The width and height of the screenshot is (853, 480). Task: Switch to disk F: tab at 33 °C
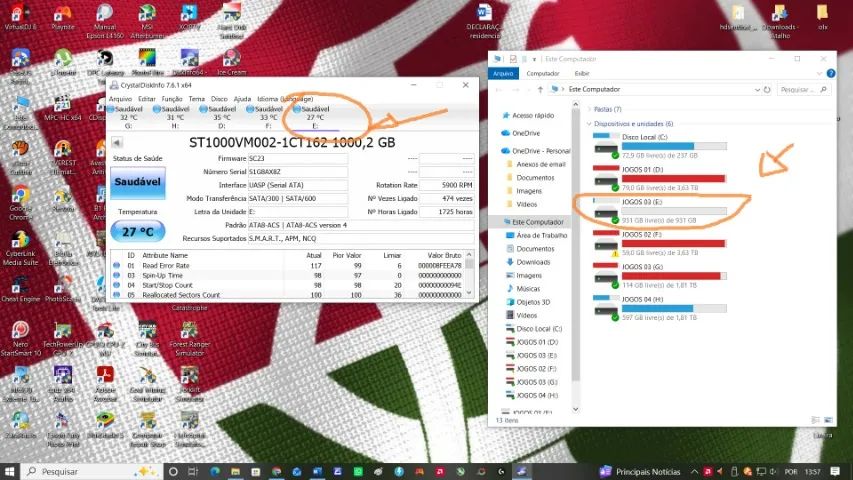click(x=268, y=117)
